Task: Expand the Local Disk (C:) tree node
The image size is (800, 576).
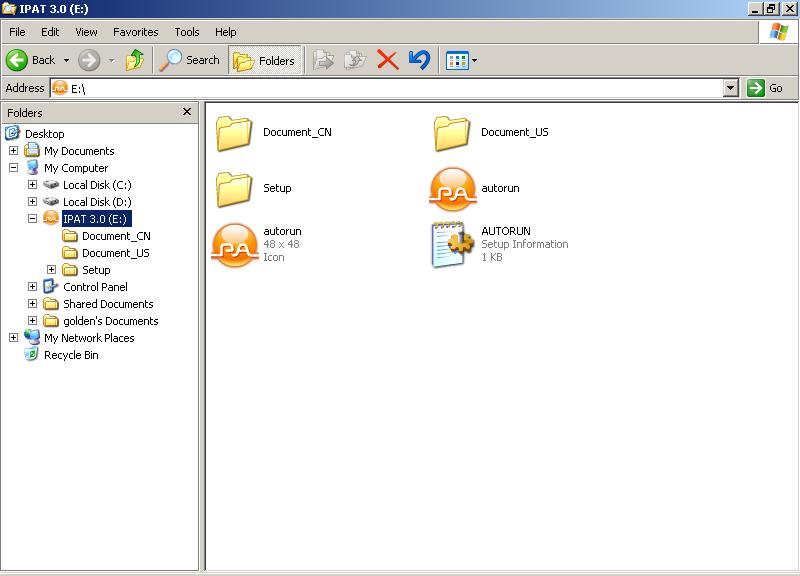Action: pyautogui.click(x=32, y=185)
